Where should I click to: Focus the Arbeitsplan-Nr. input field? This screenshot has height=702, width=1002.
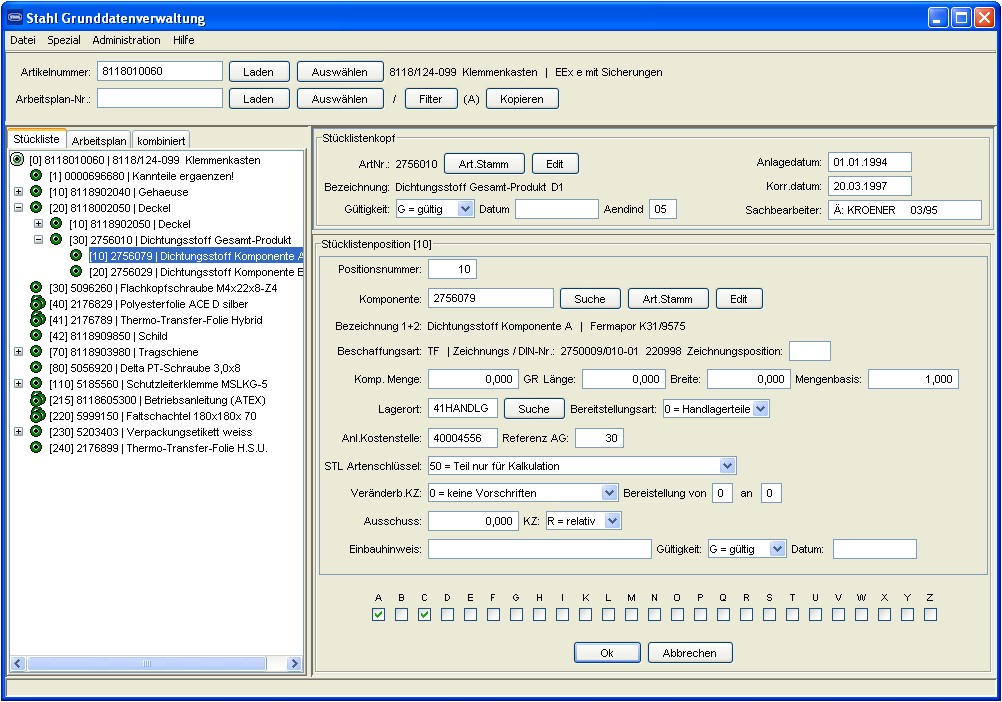(160, 98)
